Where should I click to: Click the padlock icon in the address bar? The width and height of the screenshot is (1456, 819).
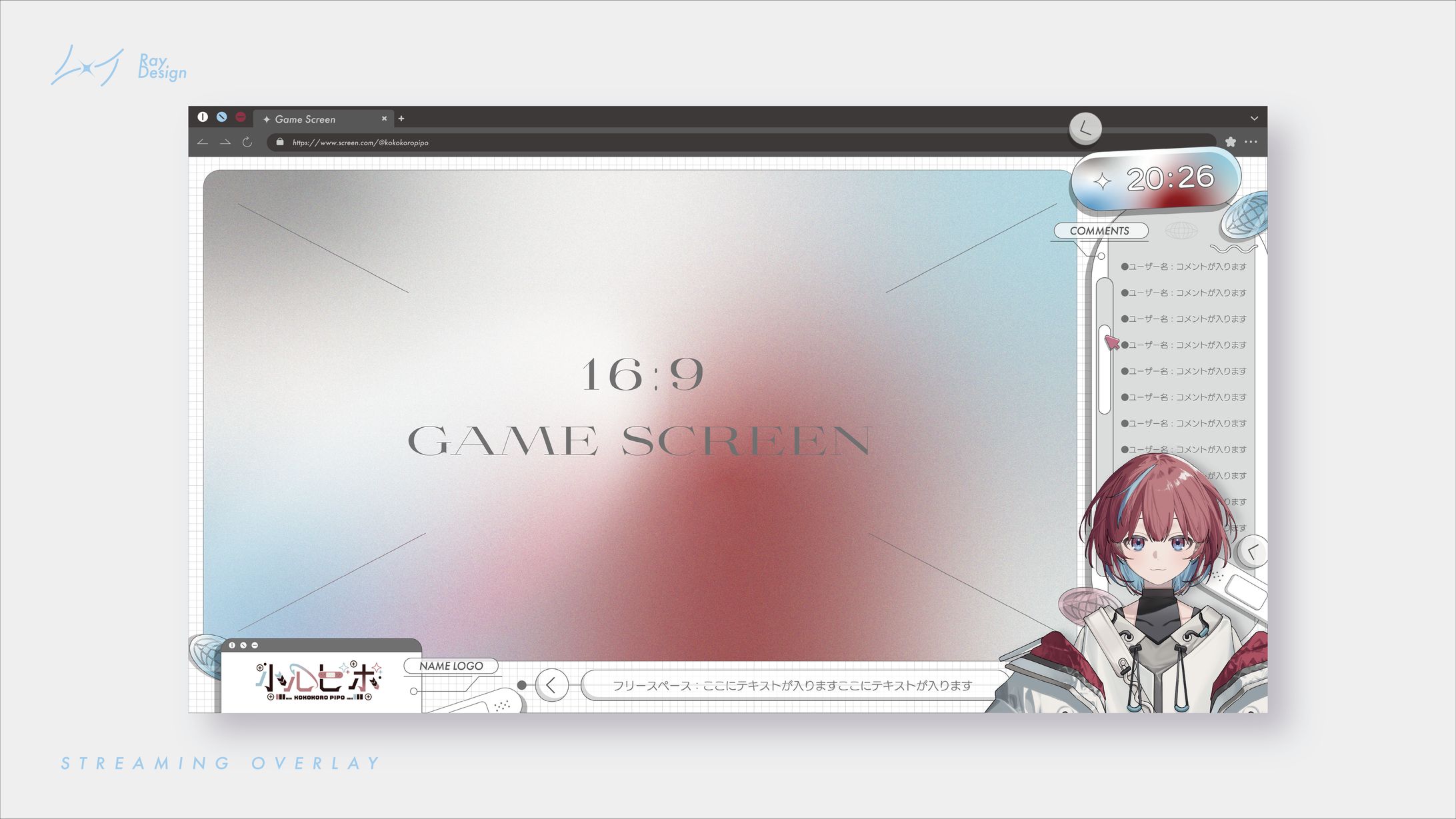280,142
